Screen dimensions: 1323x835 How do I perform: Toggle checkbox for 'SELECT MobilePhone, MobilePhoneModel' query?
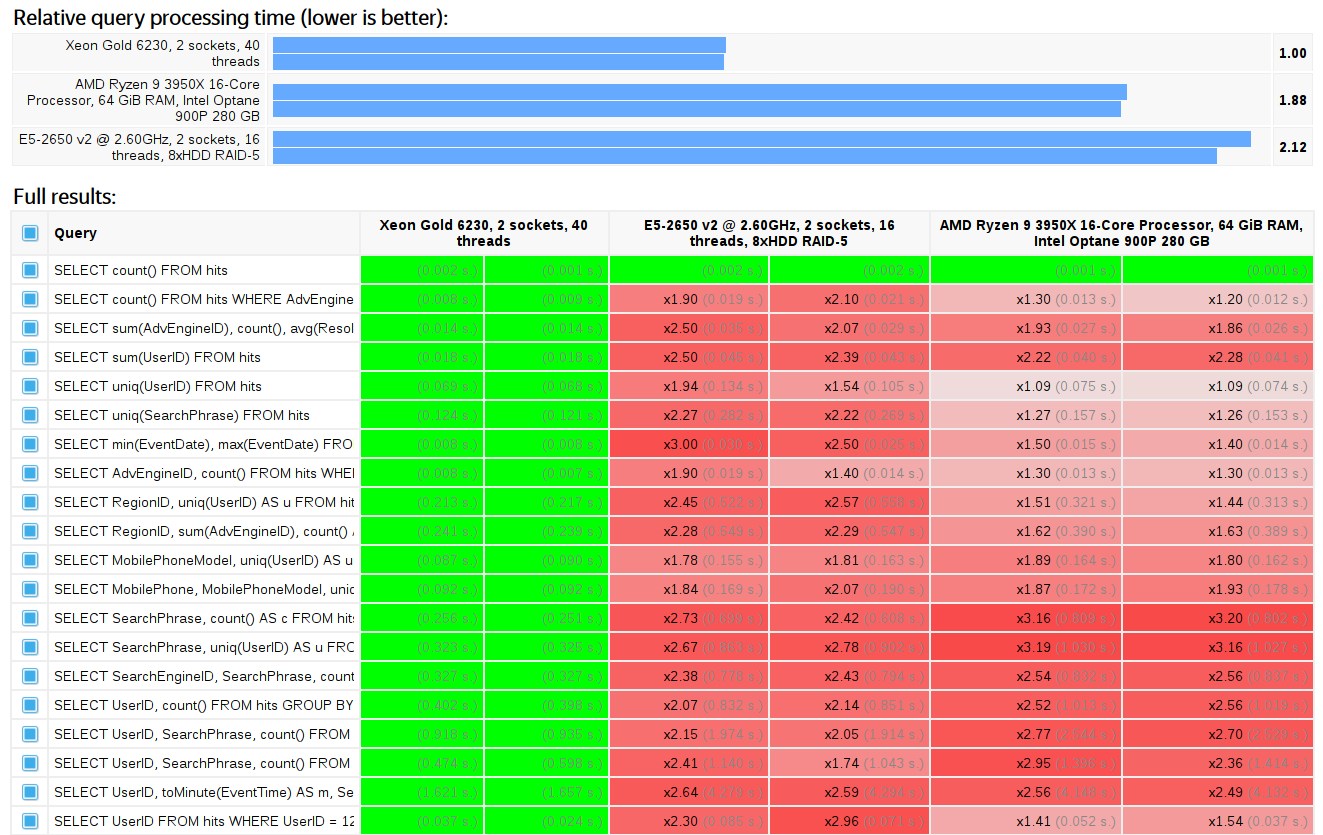(30, 589)
